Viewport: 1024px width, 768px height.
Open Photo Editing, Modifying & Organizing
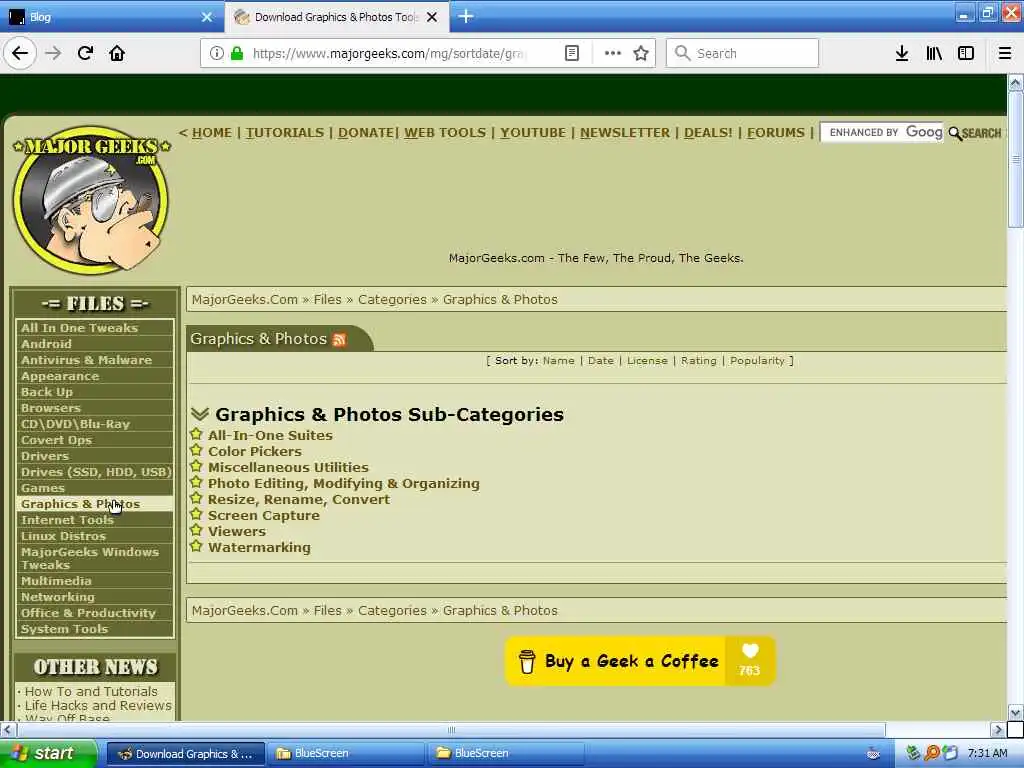point(344,483)
